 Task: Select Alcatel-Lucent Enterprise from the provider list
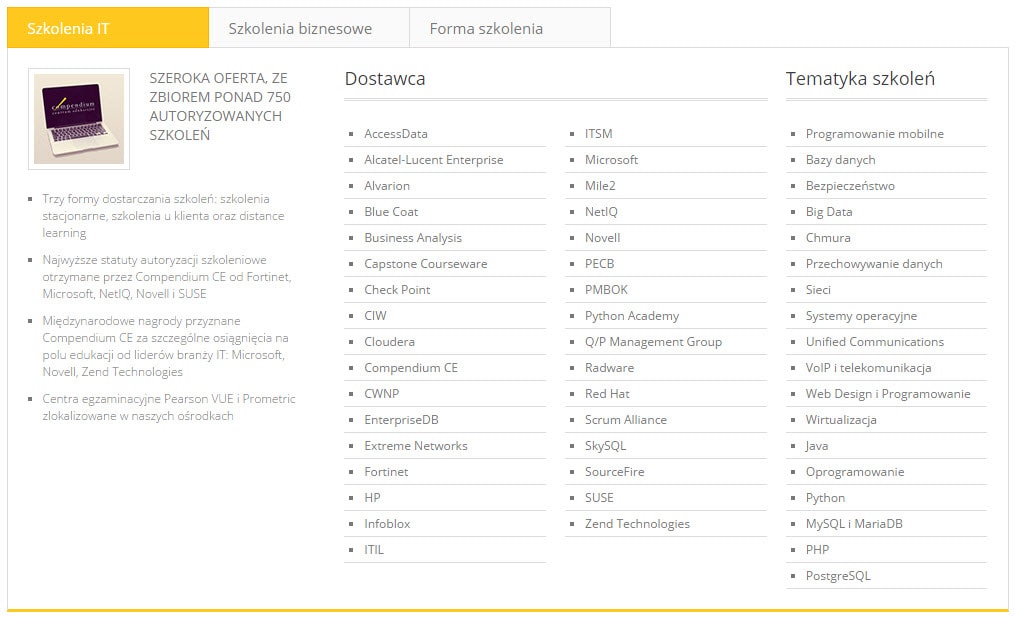(x=433, y=160)
